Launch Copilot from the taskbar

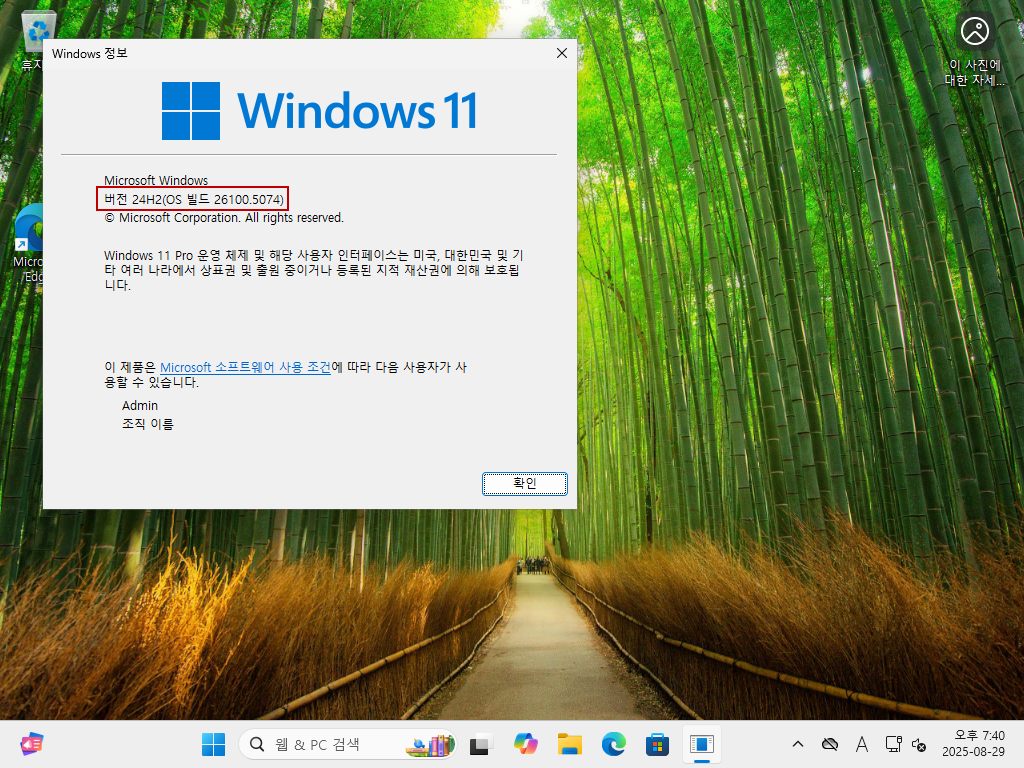pyautogui.click(x=525, y=744)
